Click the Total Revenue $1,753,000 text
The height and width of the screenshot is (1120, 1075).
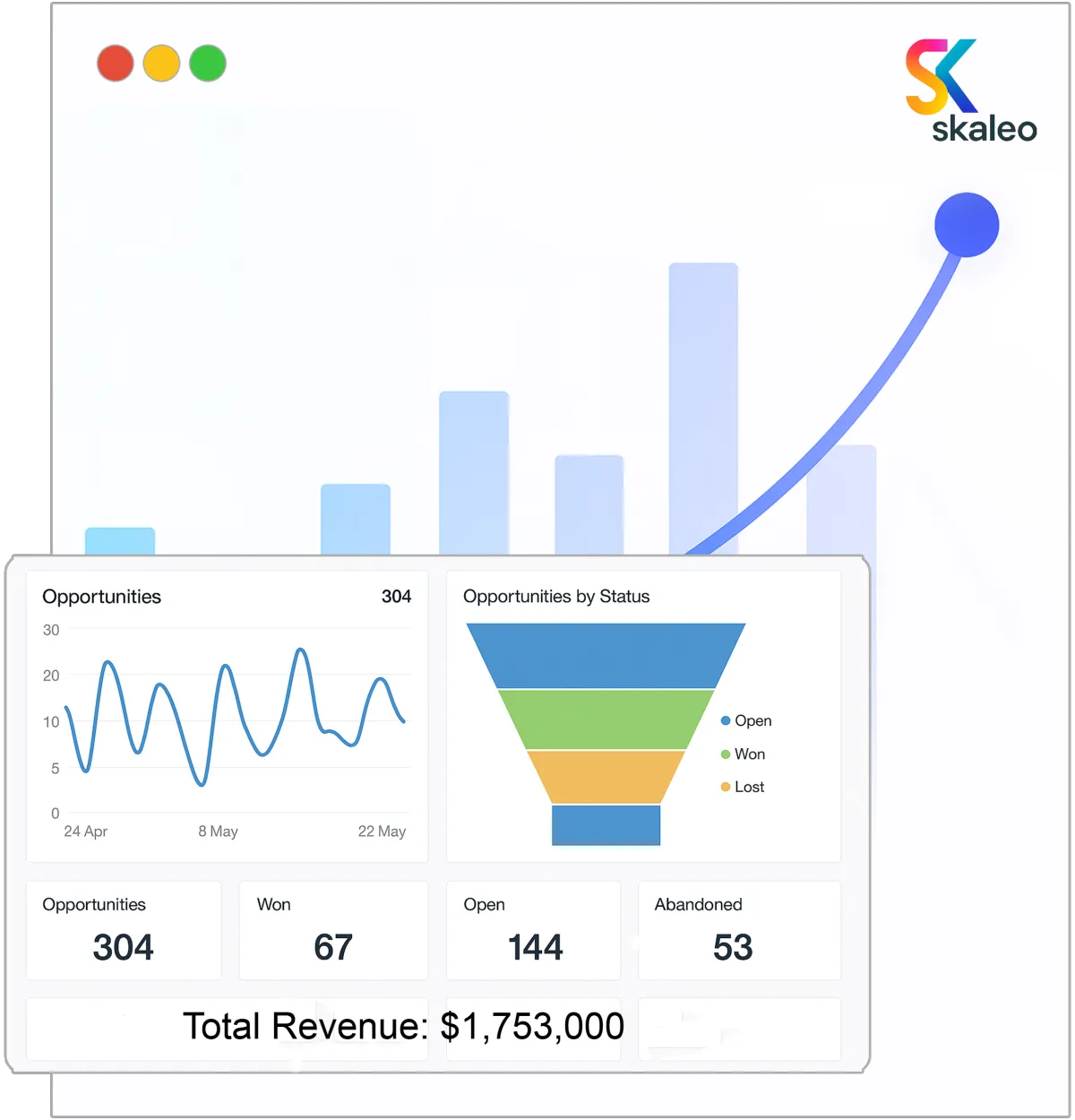[x=403, y=1027]
